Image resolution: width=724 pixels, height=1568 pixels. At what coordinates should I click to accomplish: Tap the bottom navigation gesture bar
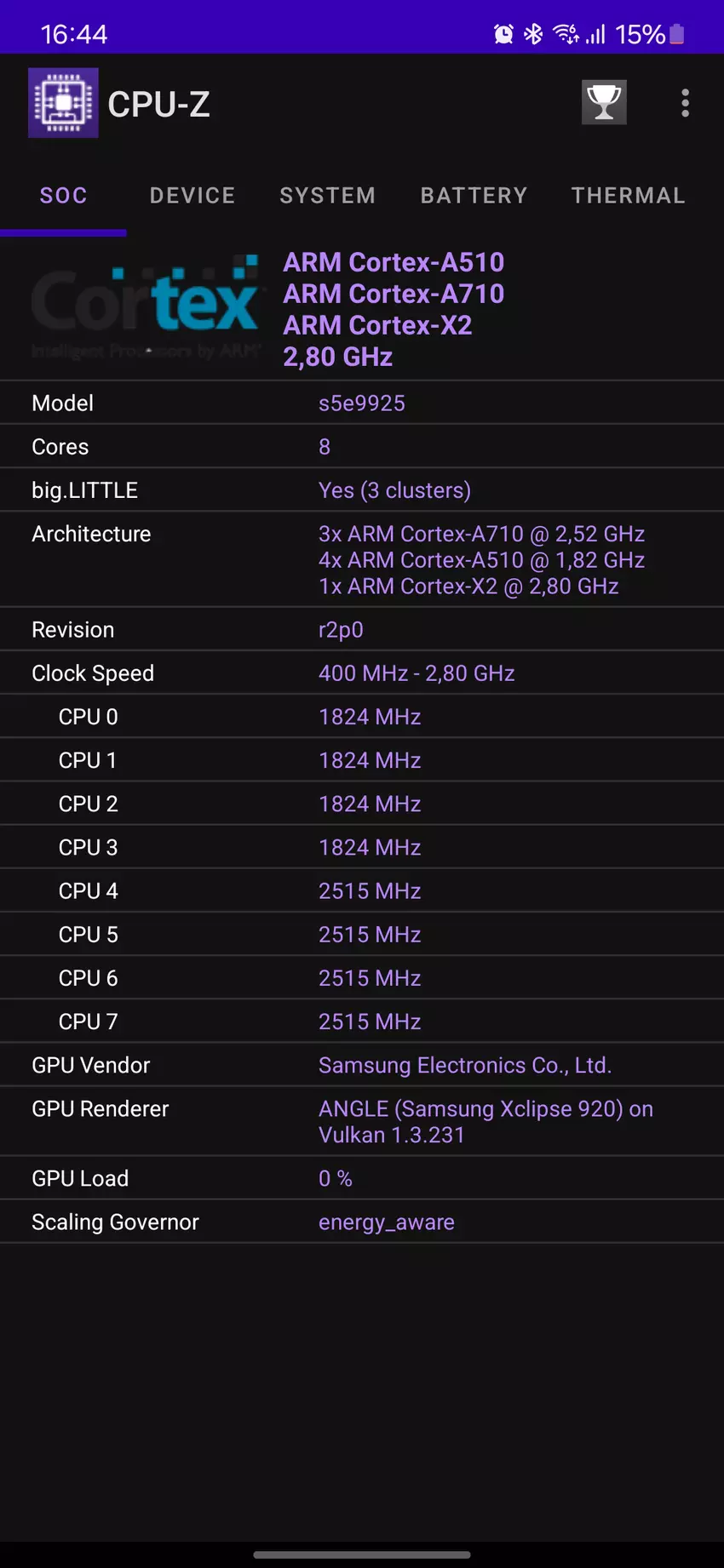[362, 1554]
